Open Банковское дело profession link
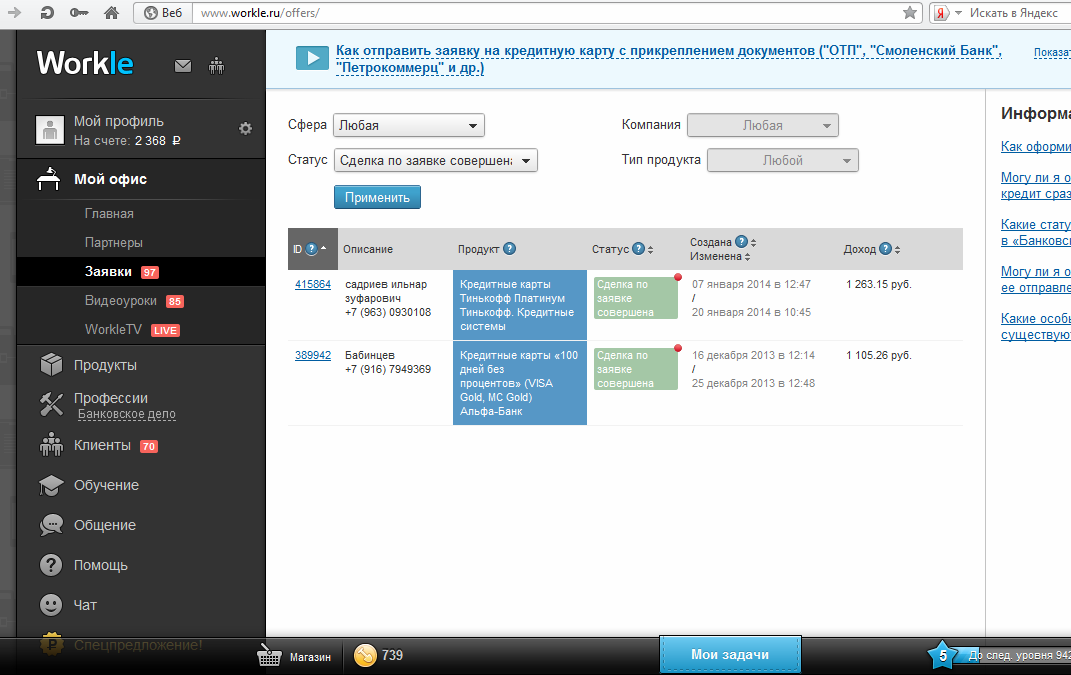1071x675 pixels. [x=126, y=414]
